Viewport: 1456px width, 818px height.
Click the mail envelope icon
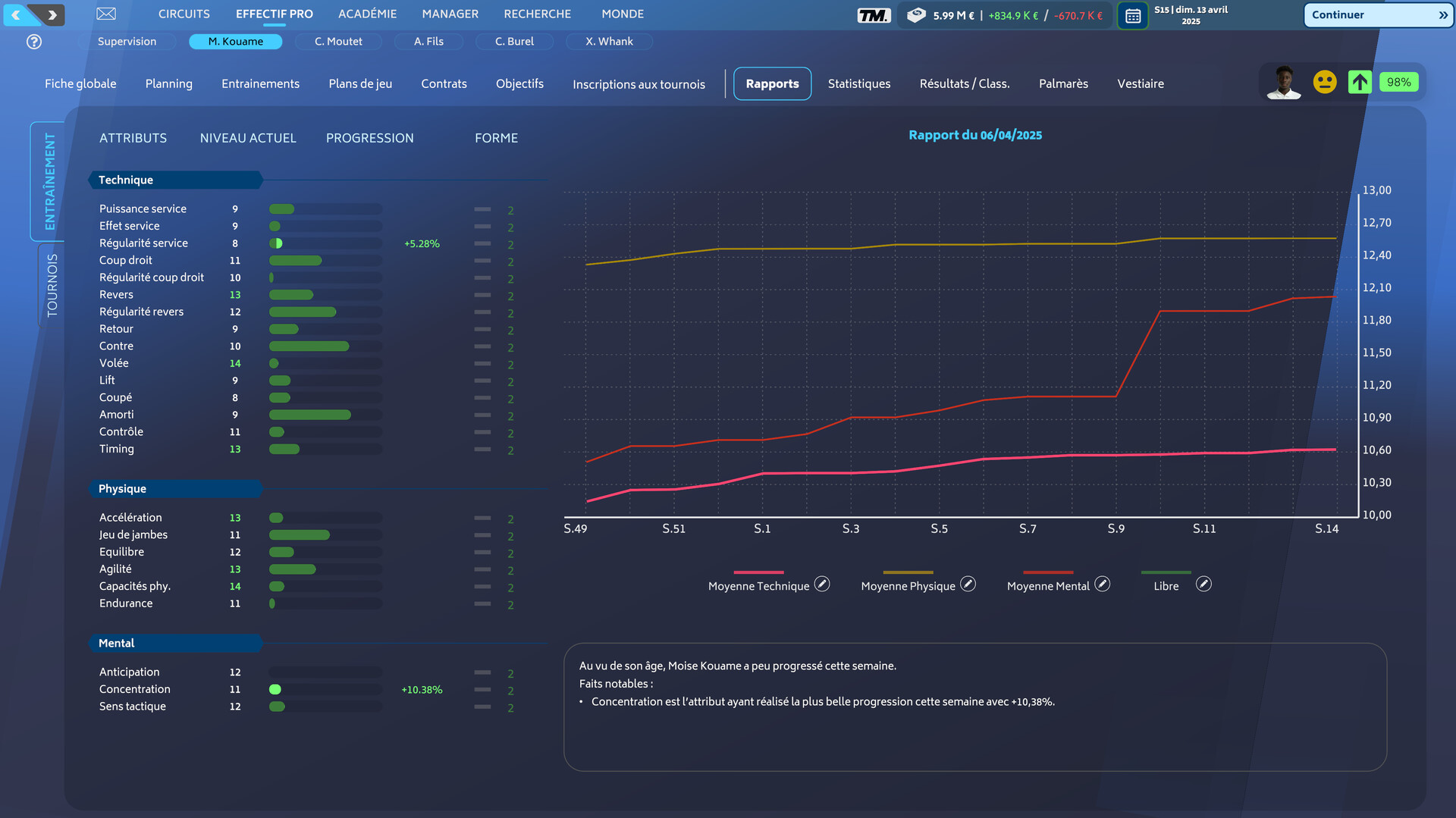106,14
